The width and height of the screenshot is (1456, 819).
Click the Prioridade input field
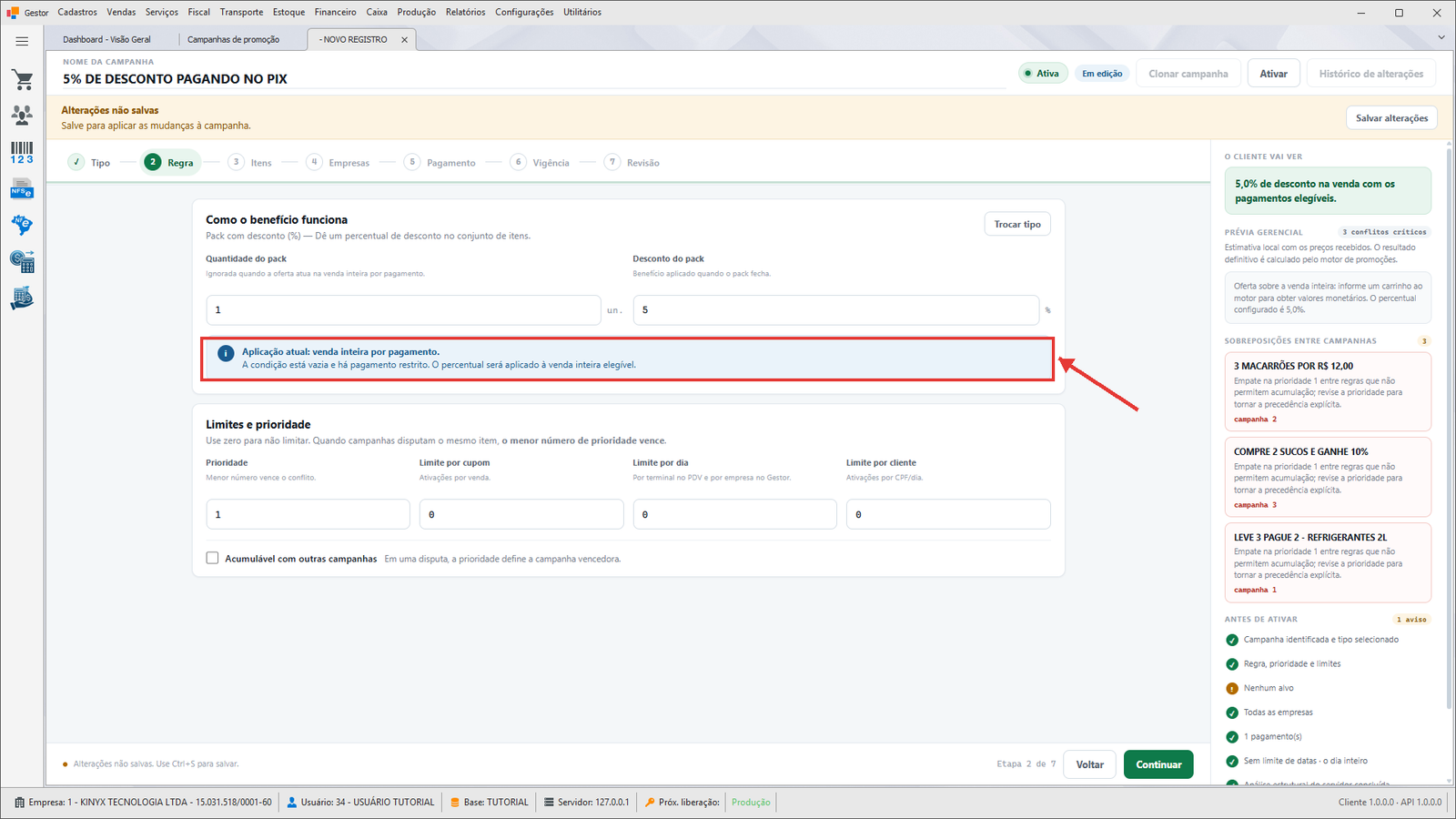click(x=308, y=514)
